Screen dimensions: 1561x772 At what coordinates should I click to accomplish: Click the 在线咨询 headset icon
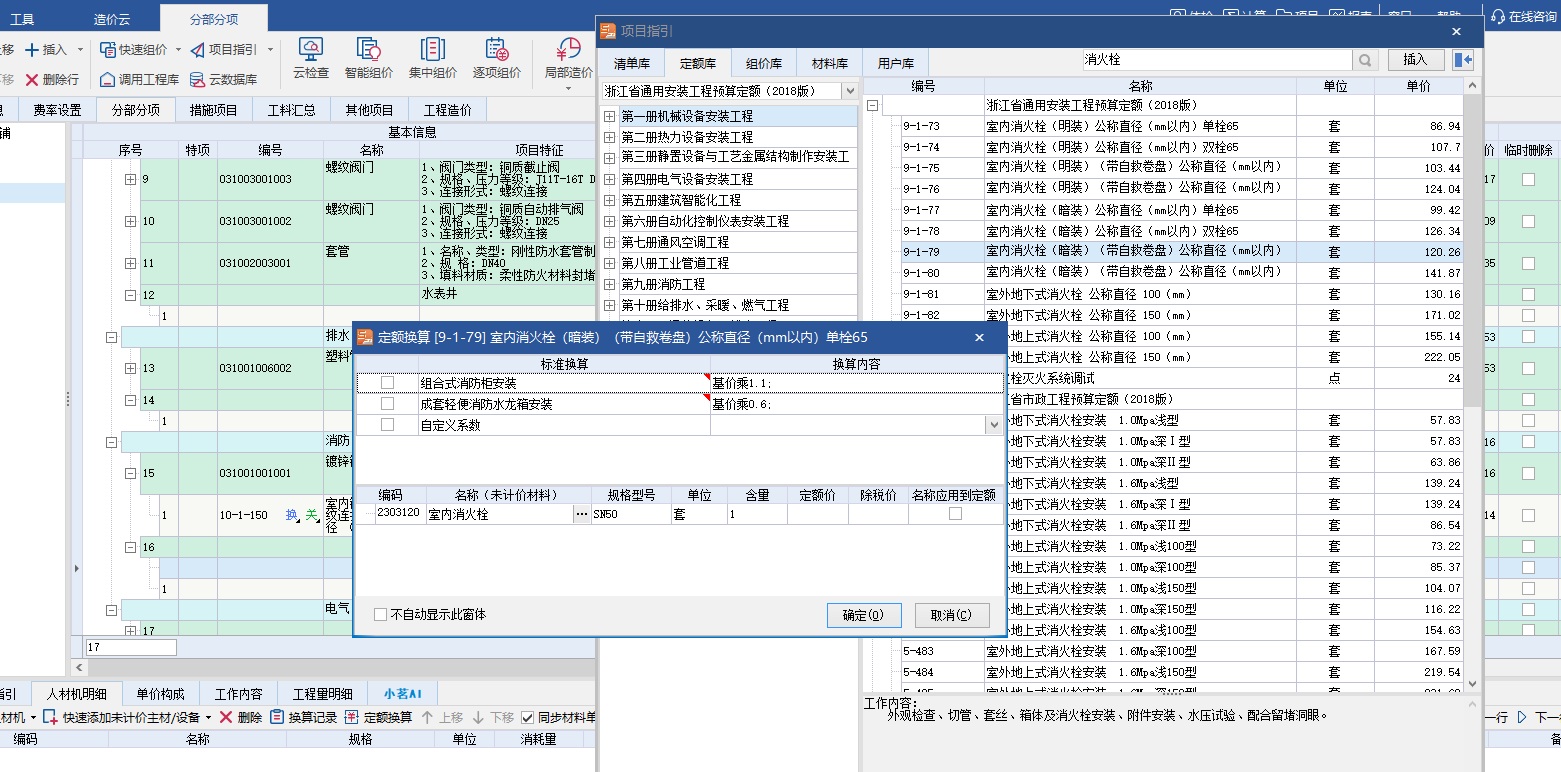[1498, 16]
